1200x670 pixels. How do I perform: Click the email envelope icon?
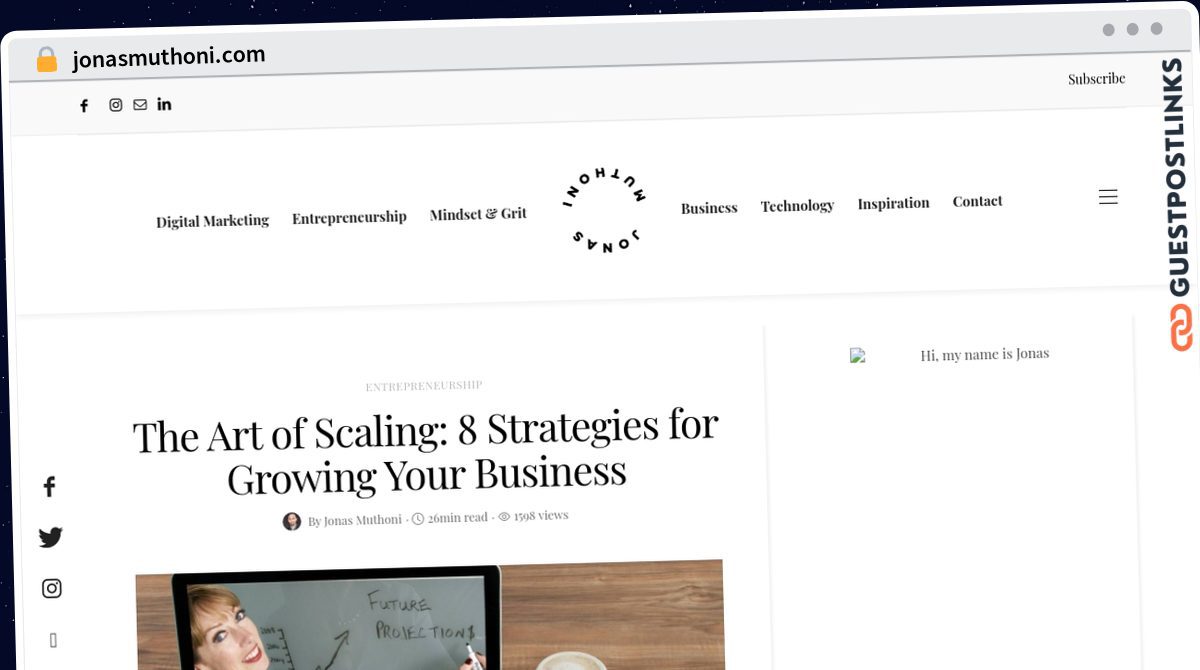pyautogui.click(x=140, y=104)
